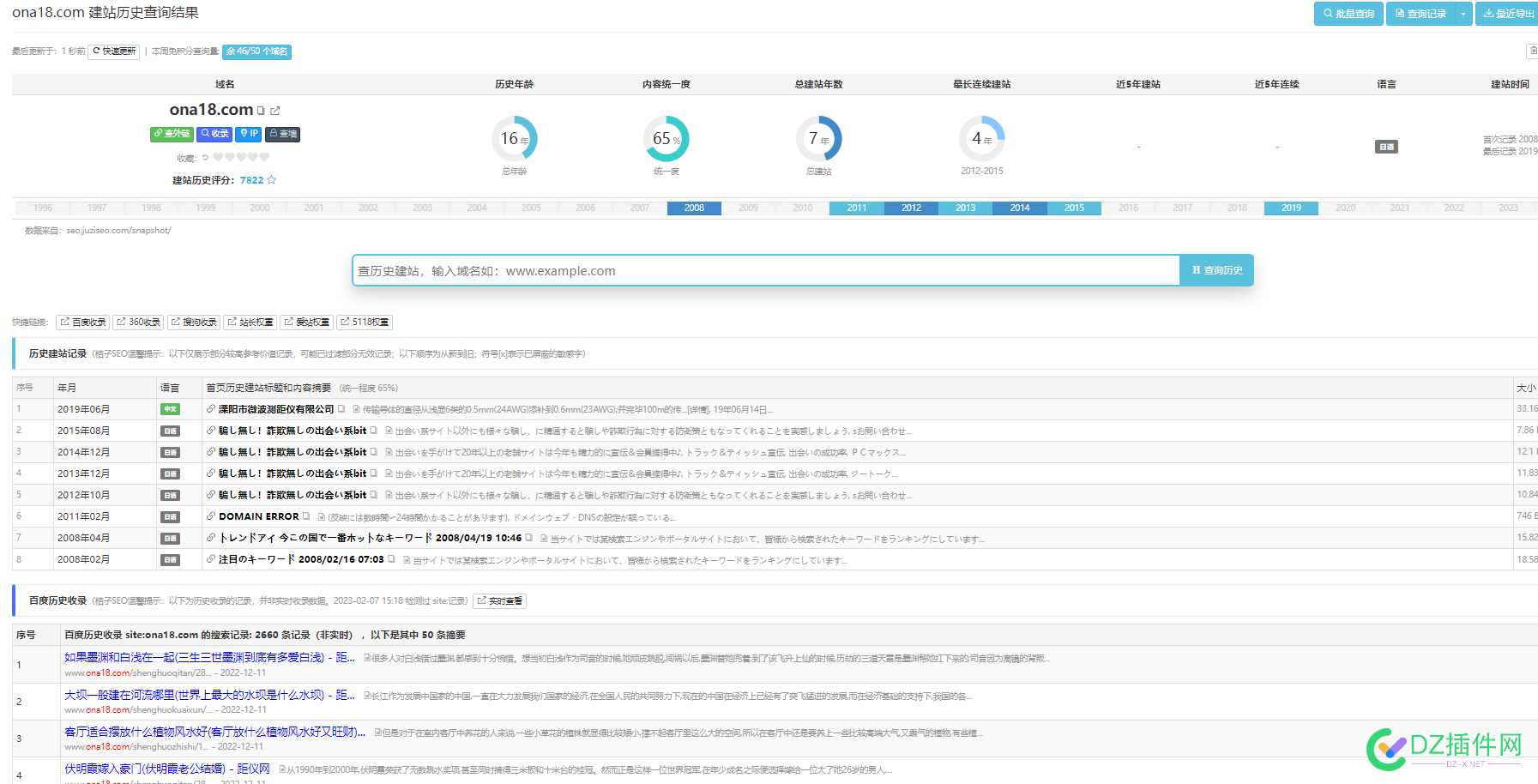This screenshot has width=1538, height=784.
Task: Open ona18.com via the external link icon
Action: pyautogui.click(x=275, y=111)
